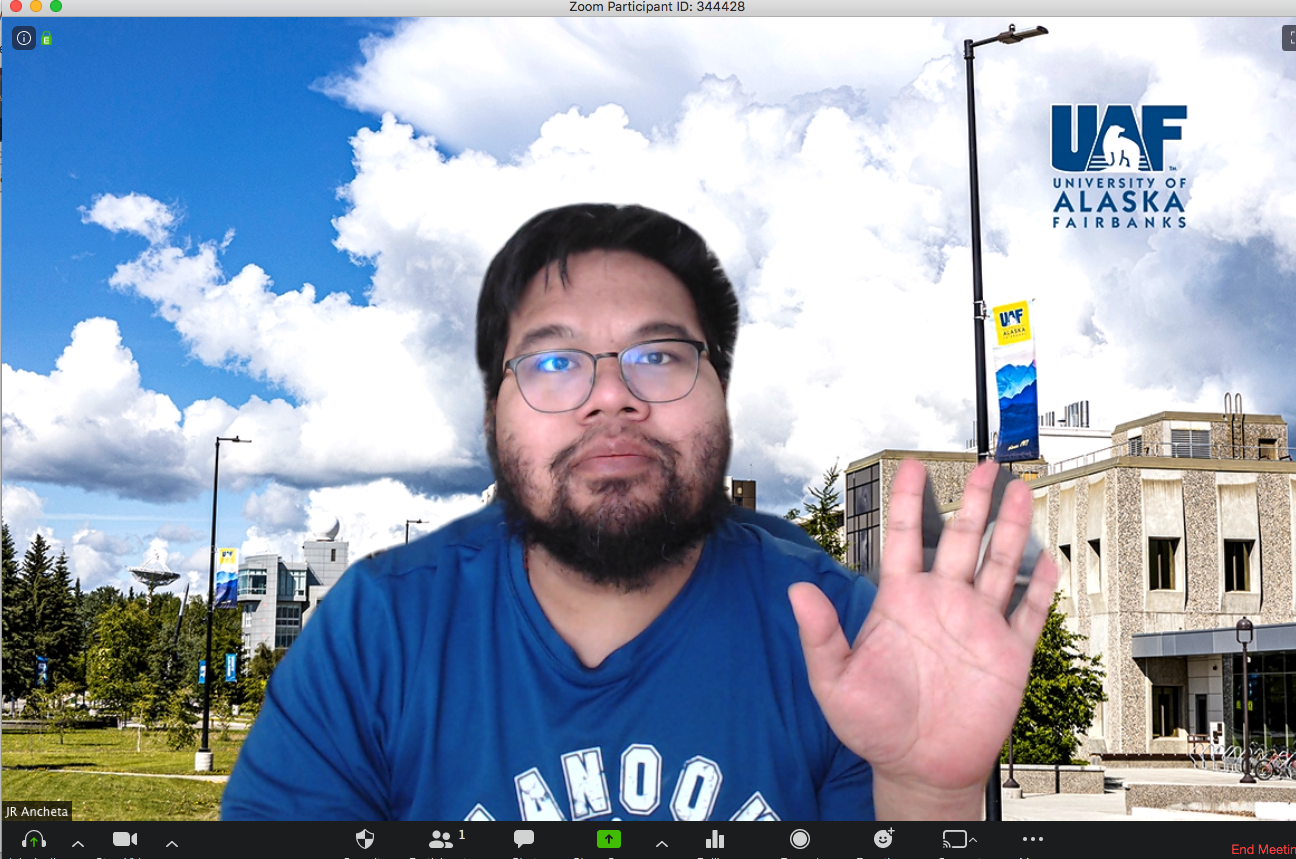Click the JR Ancheta name label
Screen dimensions: 1296x859
(x=37, y=812)
